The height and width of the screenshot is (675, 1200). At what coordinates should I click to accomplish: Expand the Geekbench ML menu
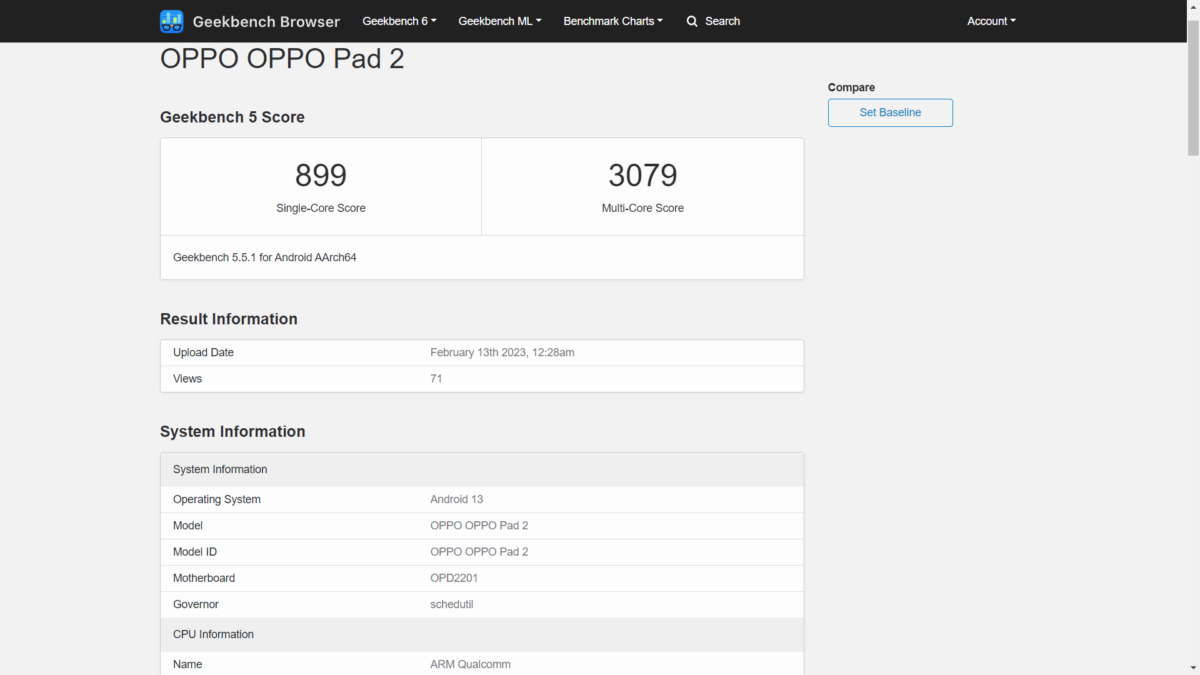500,21
